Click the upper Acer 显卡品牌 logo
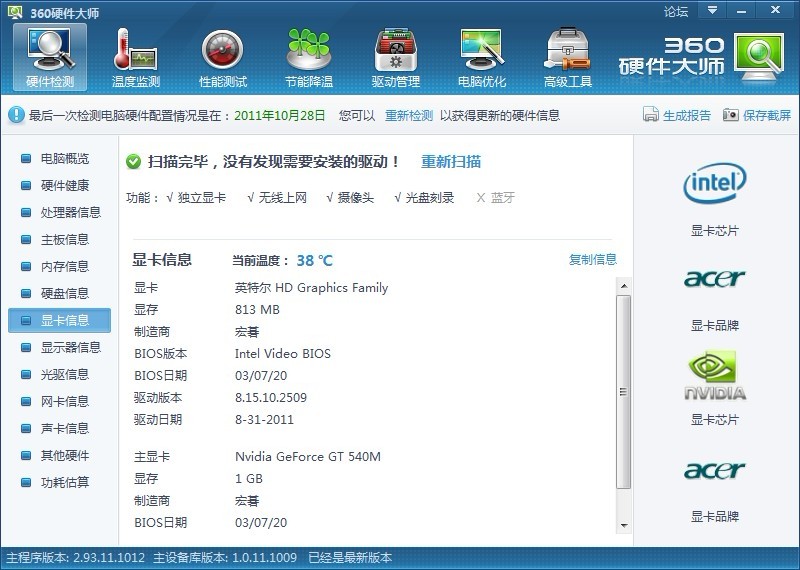The width and height of the screenshot is (800, 570). click(x=714, y=279)
